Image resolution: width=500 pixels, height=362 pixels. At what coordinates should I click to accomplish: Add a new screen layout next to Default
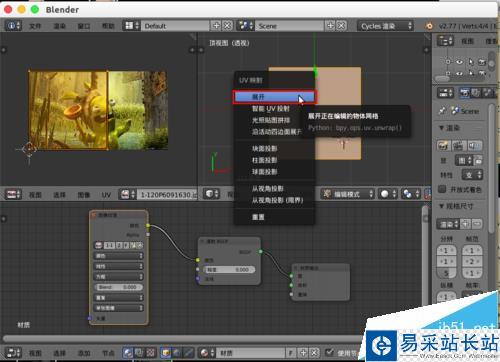[x=216, y=26]
